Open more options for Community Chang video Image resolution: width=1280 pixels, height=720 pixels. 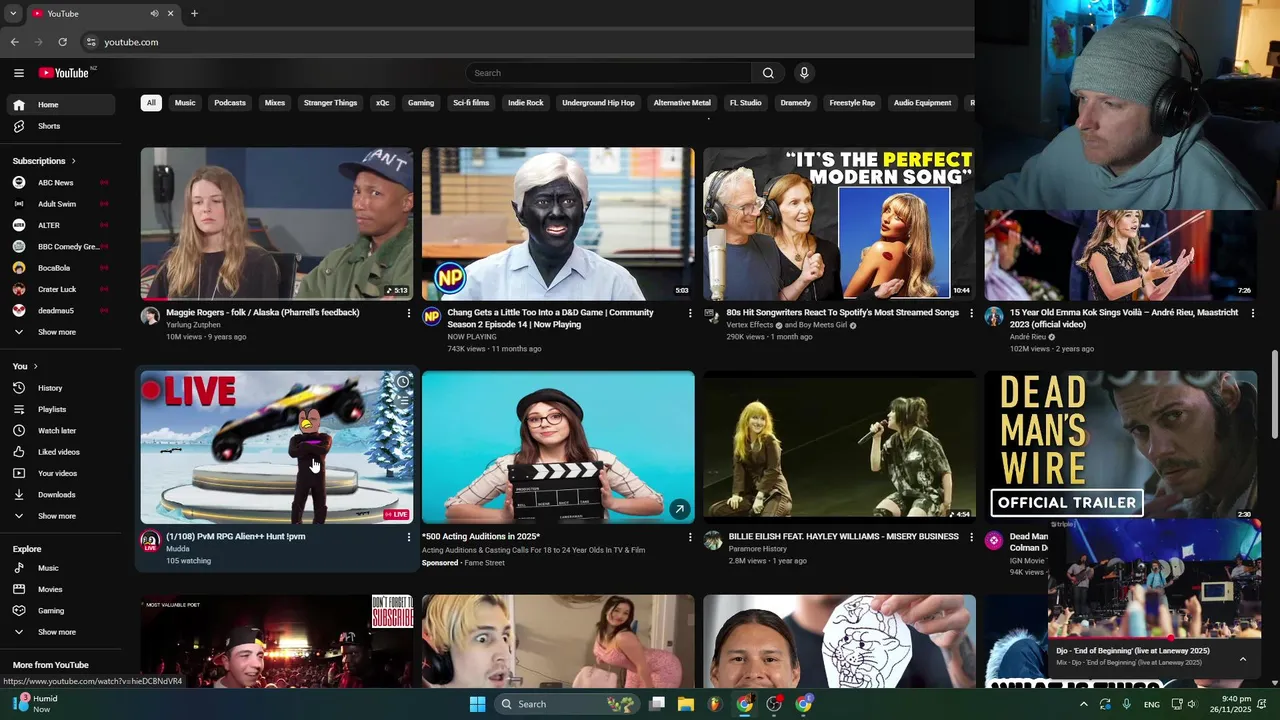click(689, 313)
